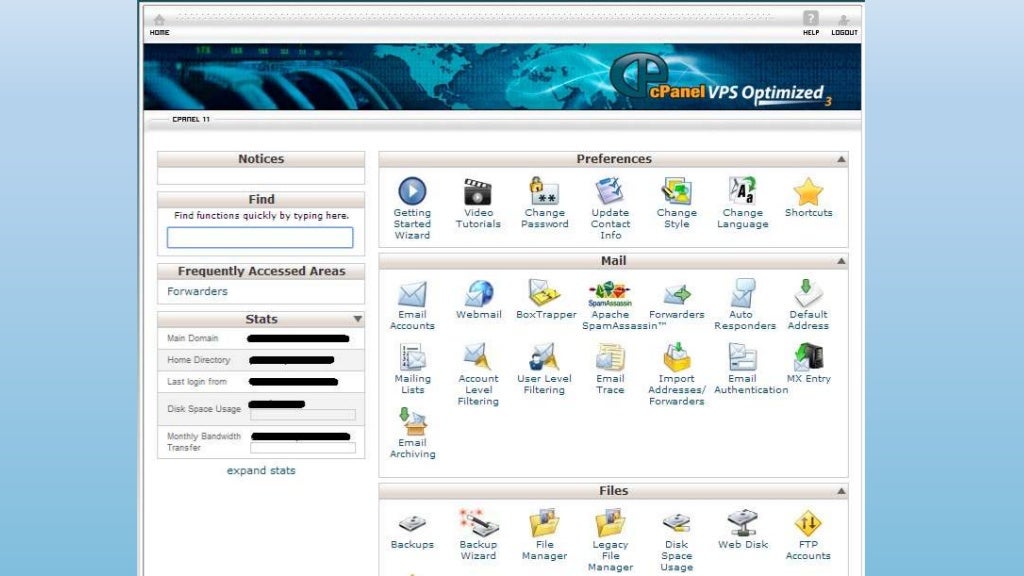This screenshot has height=576, width=1024.
Task: Open Email Accounts
Action: [412, 304]
